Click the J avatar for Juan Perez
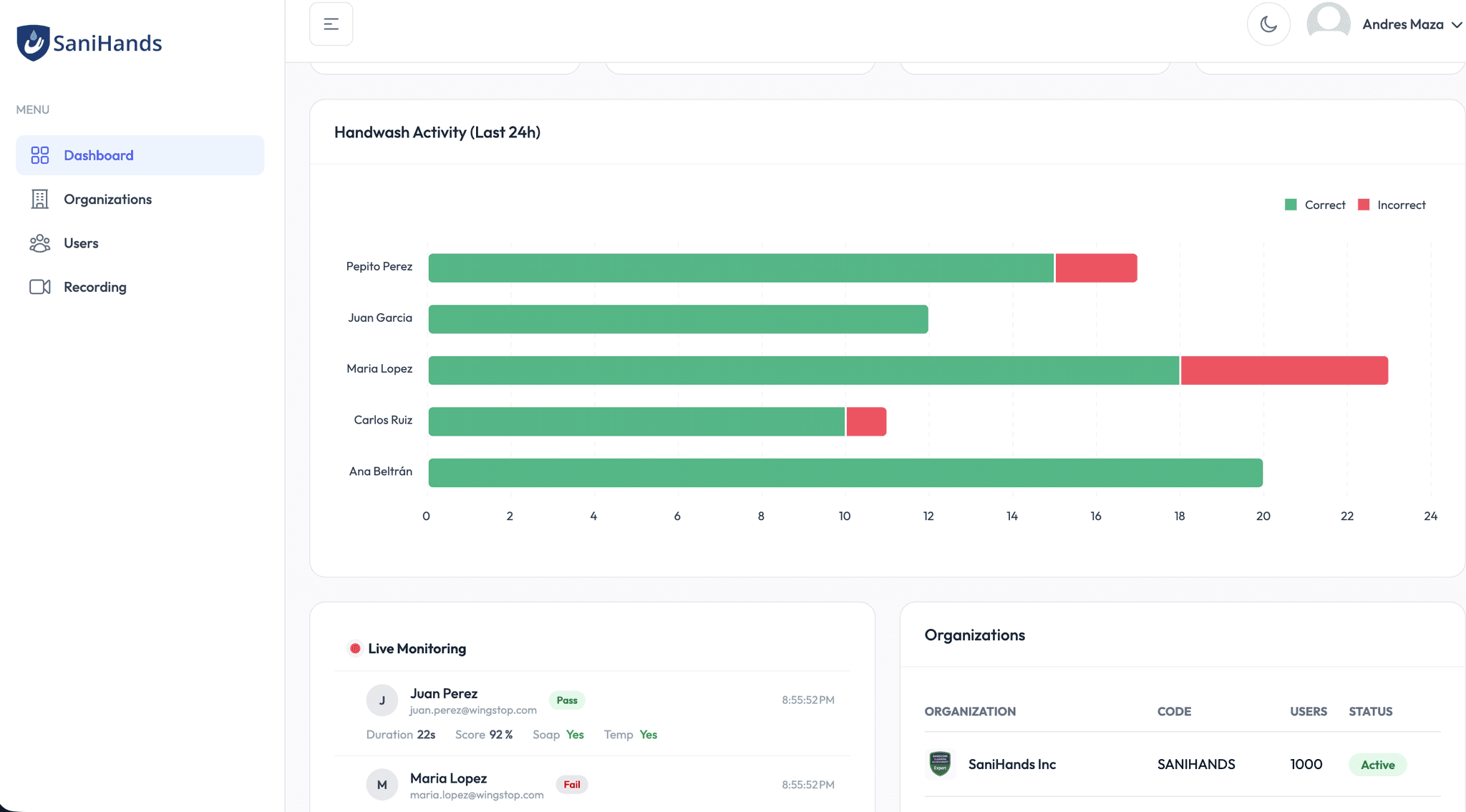Image resolution: width=1466 pixels, height=812 pixels. point(382,700)
